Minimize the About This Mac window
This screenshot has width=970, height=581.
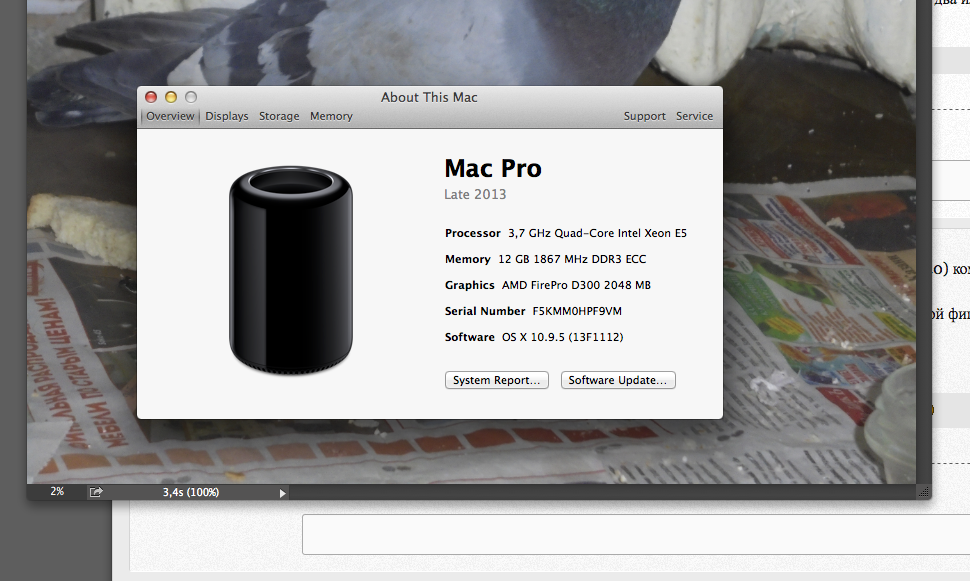point(171,97)
